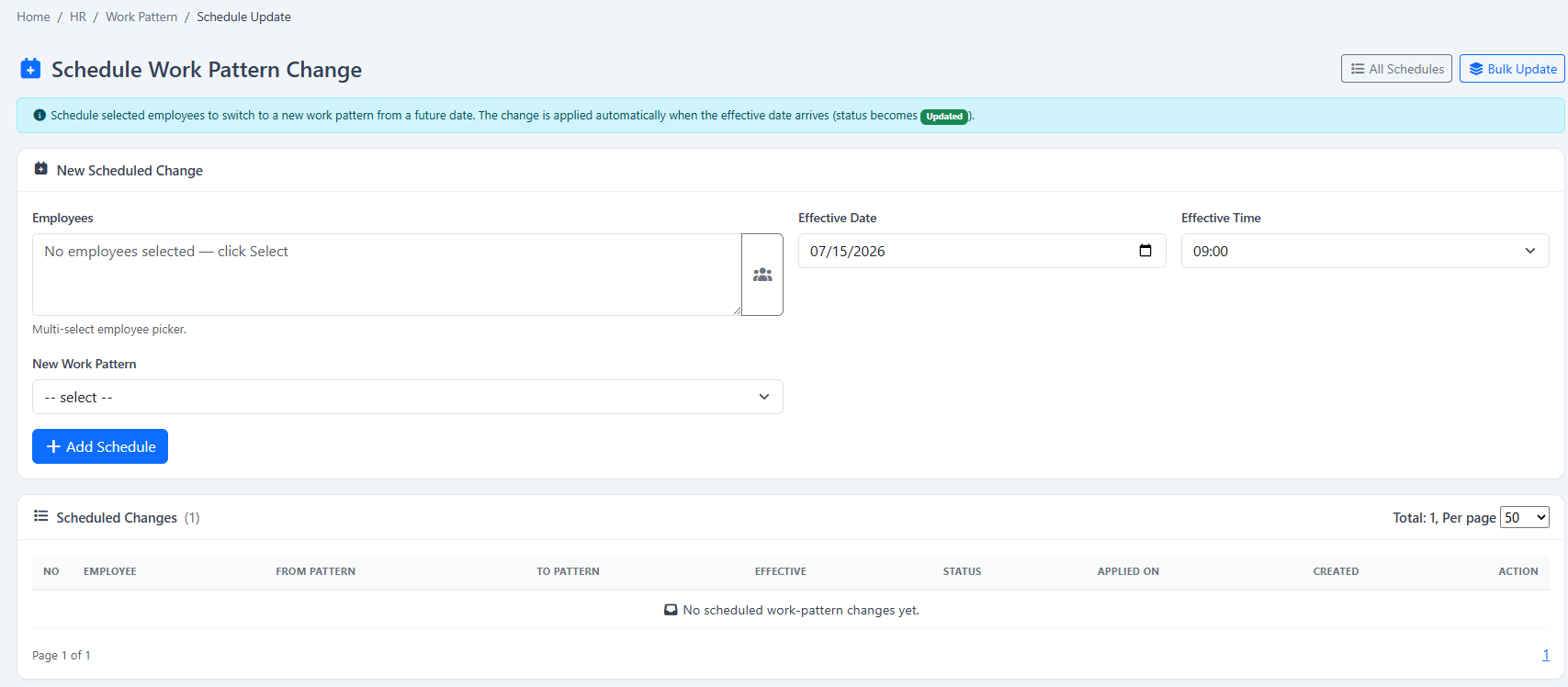Click the New Work Pattern label
Viewport: 1568px width, 687px height.
(x=85, y=364)
